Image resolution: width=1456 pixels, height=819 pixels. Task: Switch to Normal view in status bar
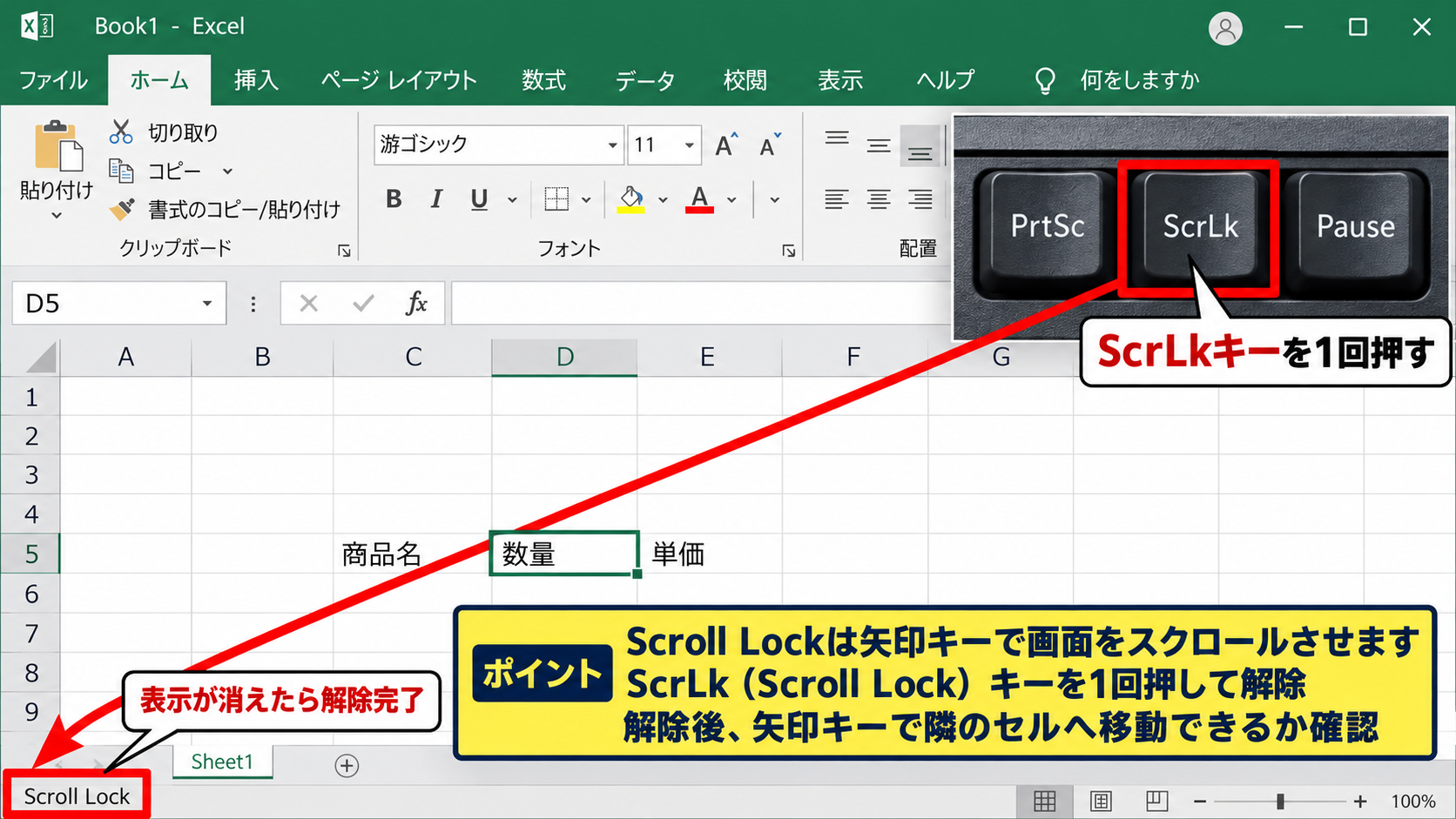(1044, 801)
